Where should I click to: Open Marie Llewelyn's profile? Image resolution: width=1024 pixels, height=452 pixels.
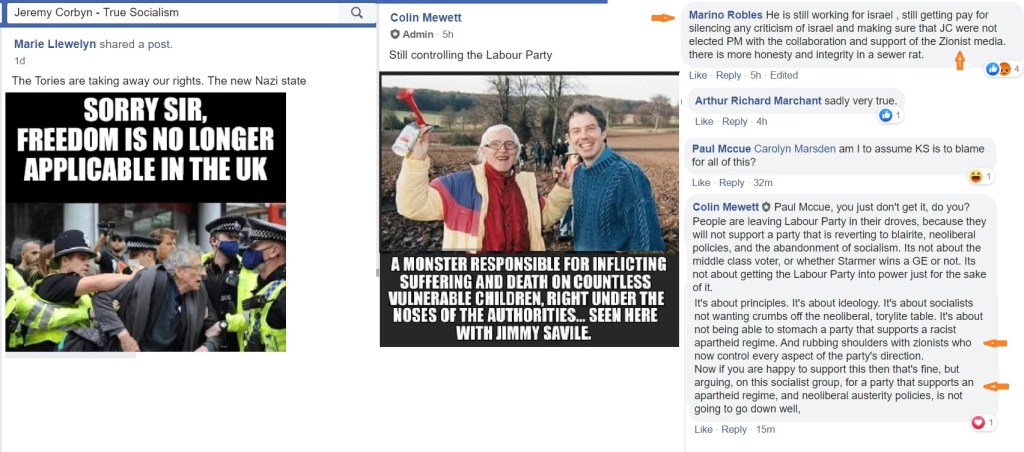pyautogui.click(x=55, y=44)
